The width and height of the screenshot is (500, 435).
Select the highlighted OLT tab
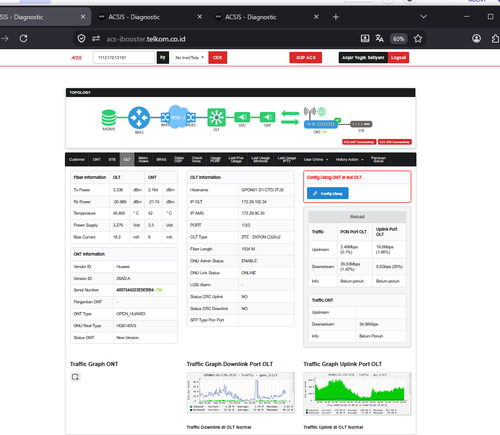point(127,160)
